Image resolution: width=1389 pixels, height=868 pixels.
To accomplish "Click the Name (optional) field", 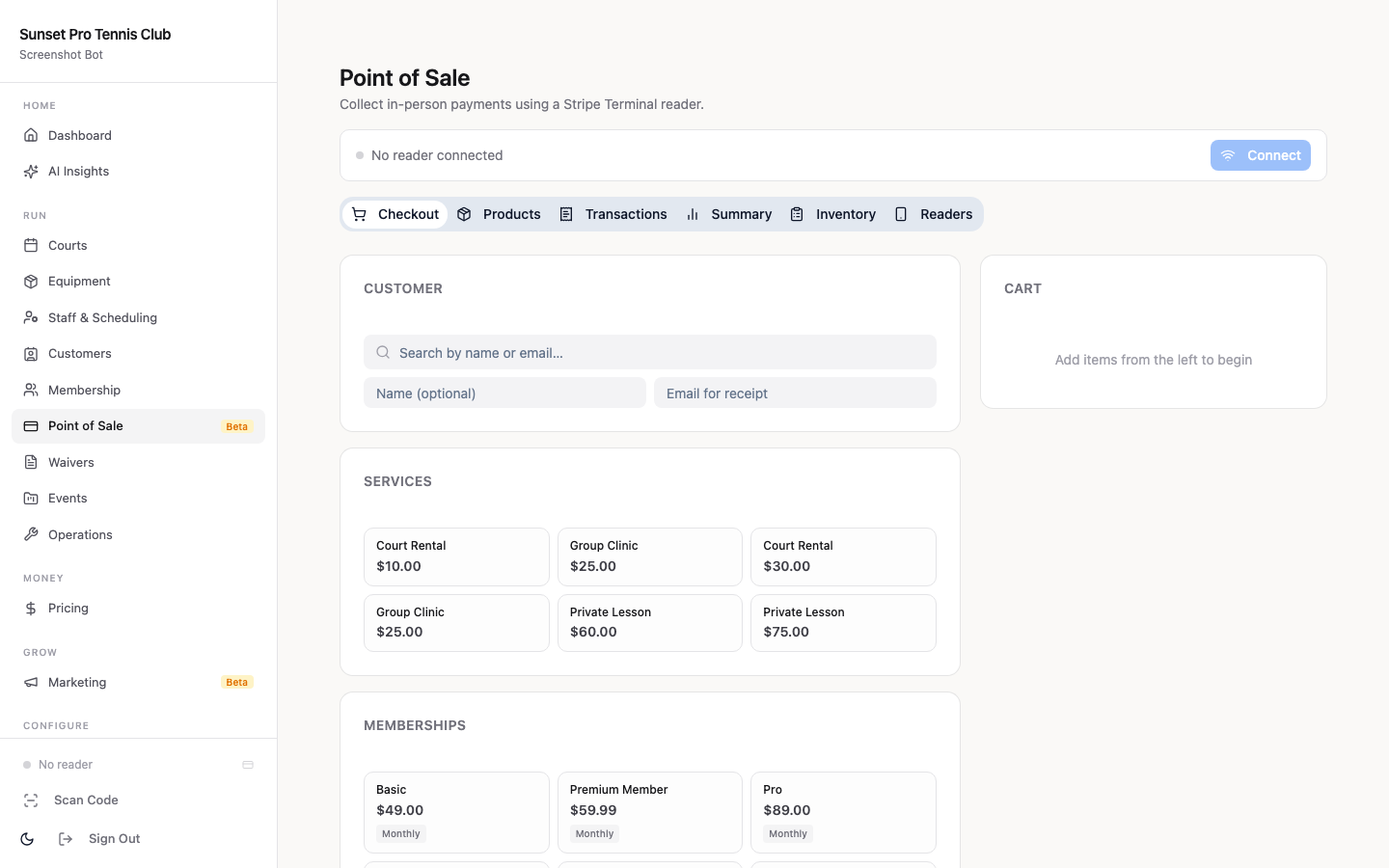I will click(504, 393).
